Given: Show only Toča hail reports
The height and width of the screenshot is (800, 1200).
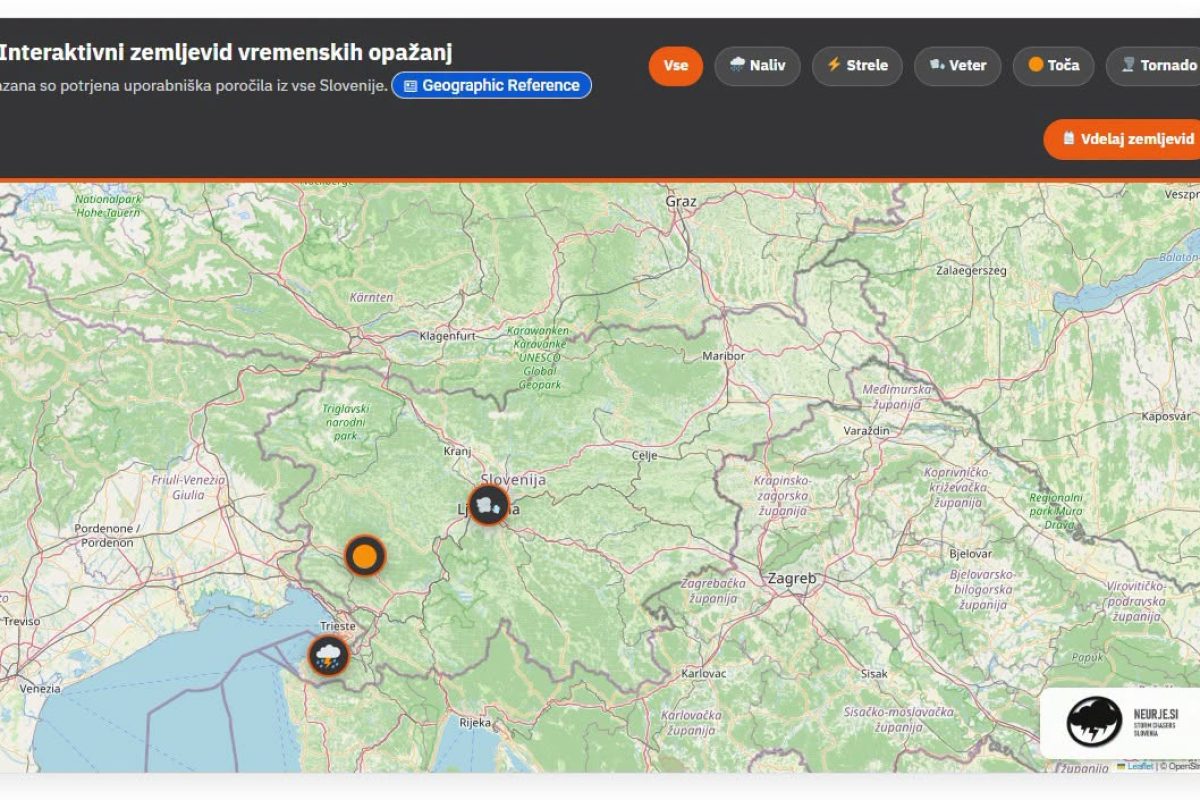Looking at the screenshot, I should [x=1053, y=66].
